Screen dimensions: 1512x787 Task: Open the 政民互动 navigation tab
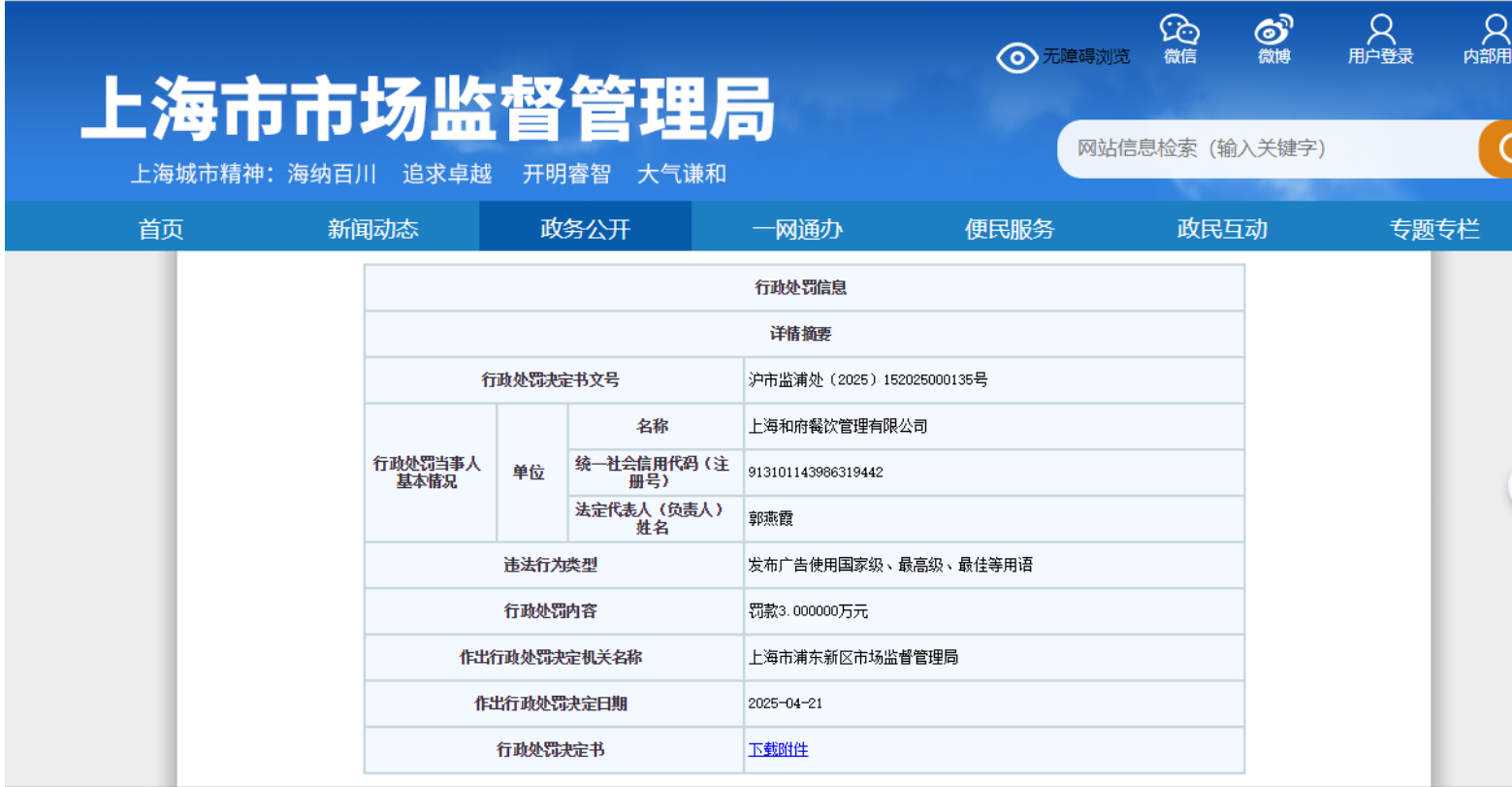click(x=1221, y=229)
